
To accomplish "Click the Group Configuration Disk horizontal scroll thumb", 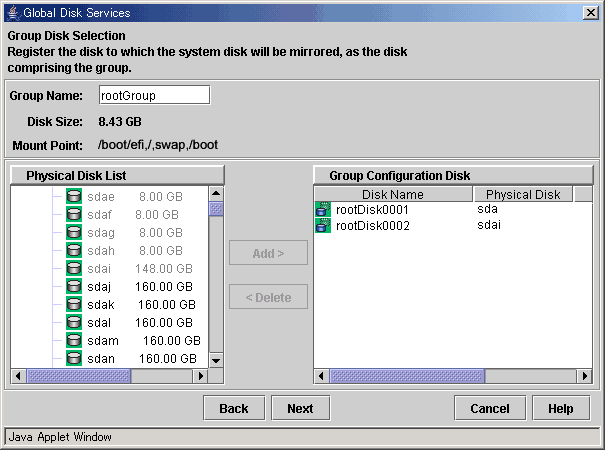I will tap(407, 376).
